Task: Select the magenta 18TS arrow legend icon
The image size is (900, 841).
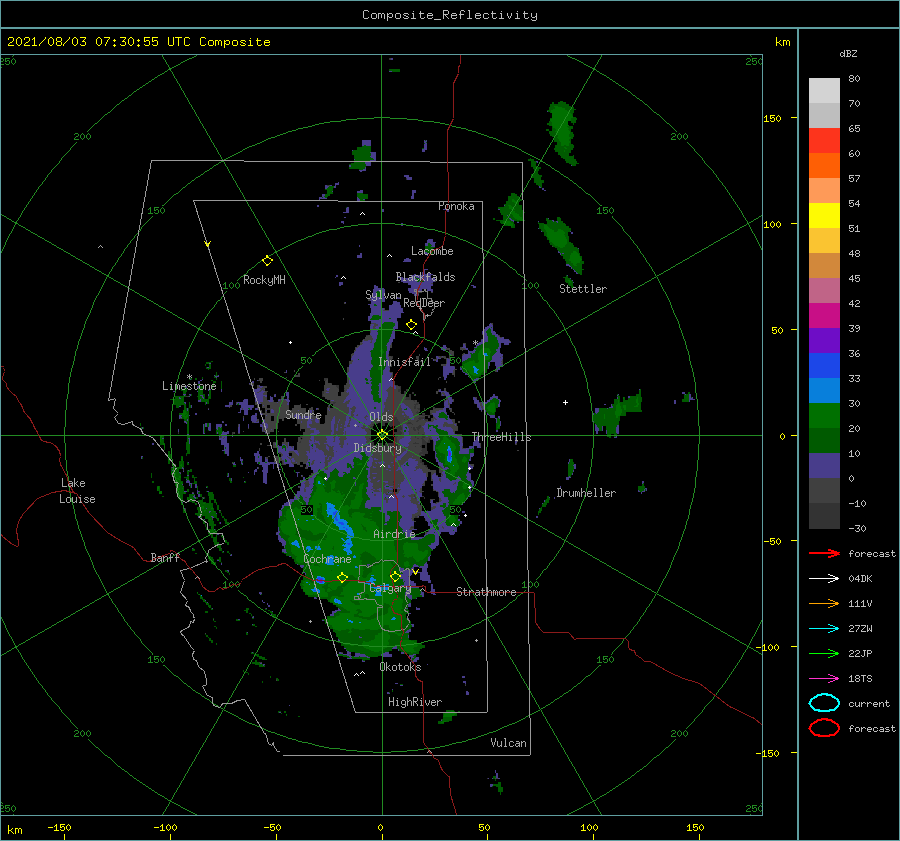Action: (824, 679)
